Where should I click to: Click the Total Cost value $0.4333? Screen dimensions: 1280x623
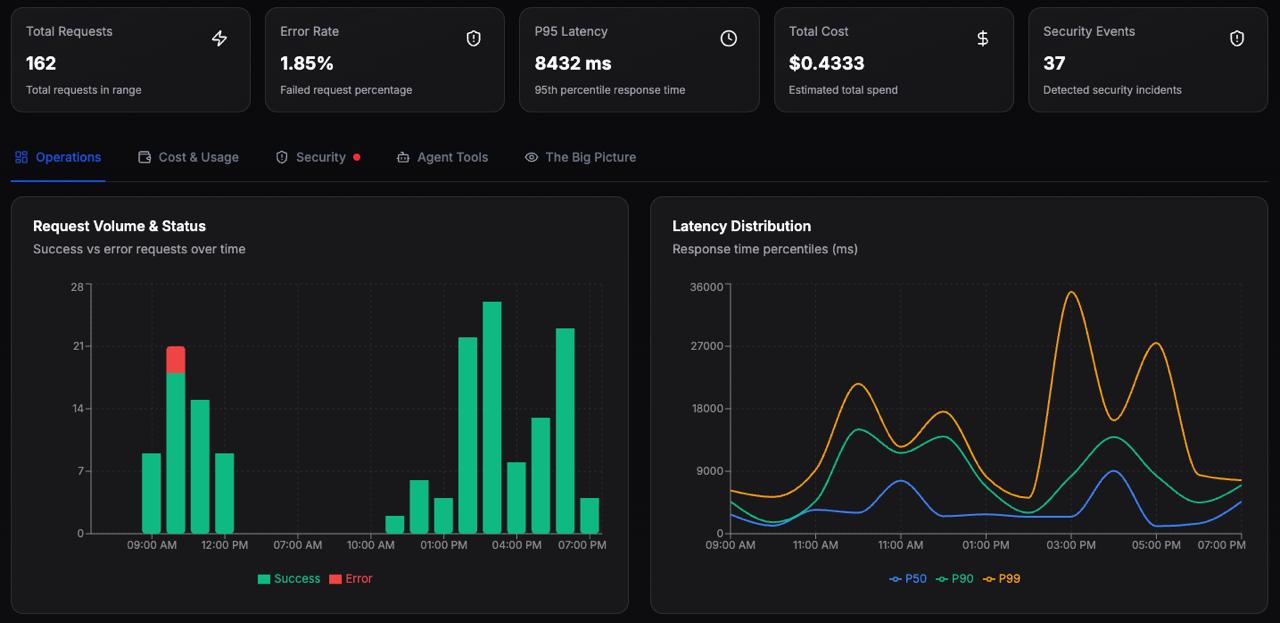(826, 63)
